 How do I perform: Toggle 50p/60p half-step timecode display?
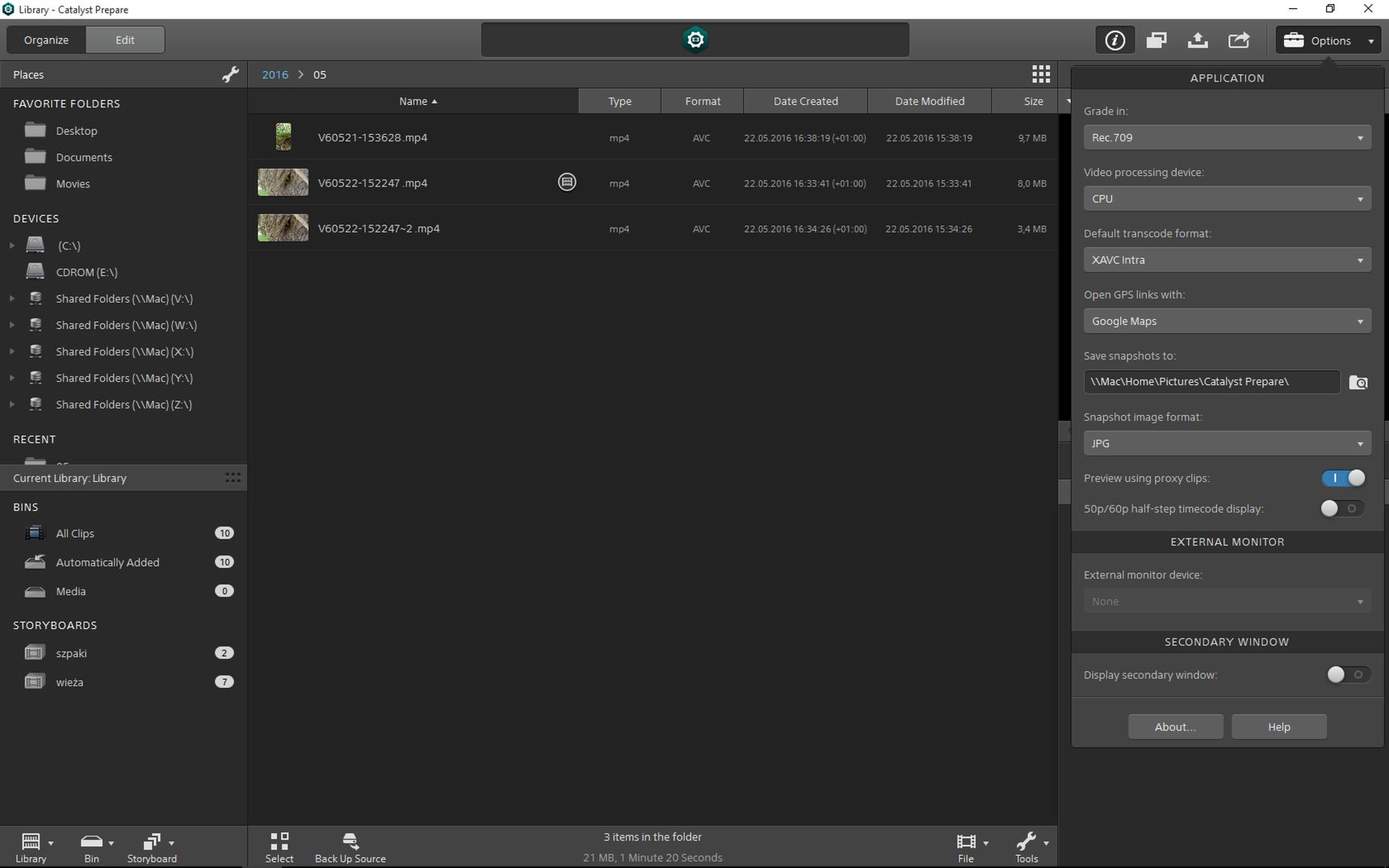click(1343, 509)
